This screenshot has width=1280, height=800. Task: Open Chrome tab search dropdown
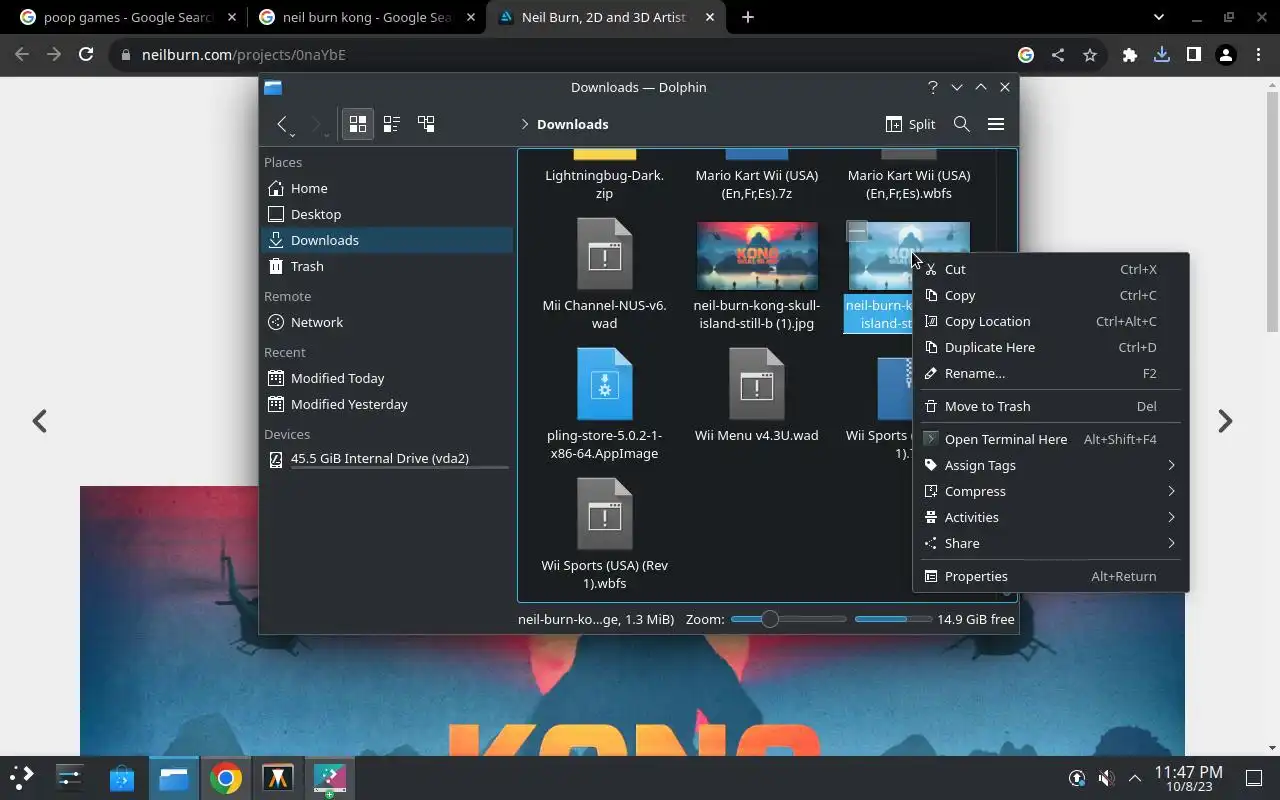tap(1159, 17)
